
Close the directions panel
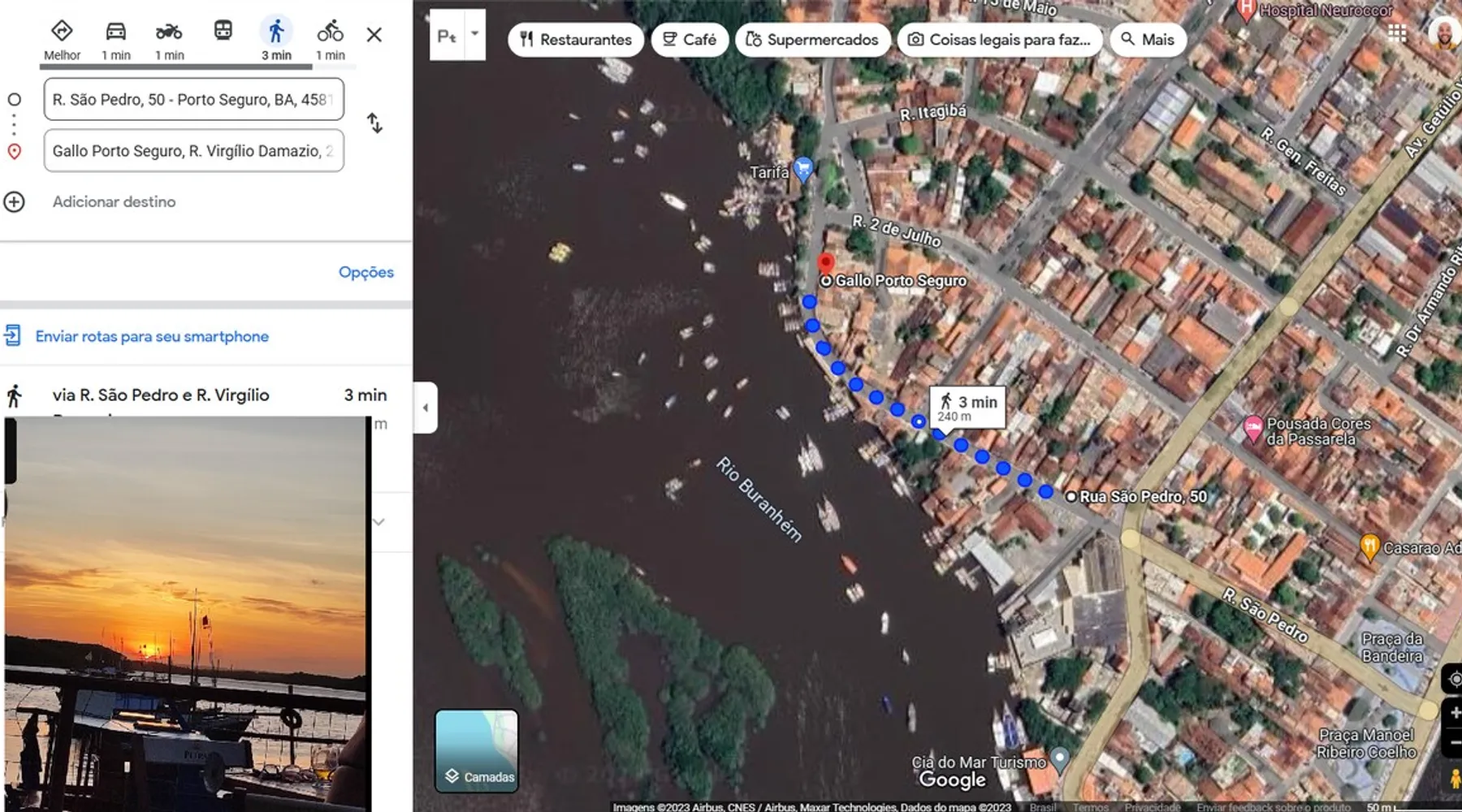pyautogui.click(x=374, y=35)
